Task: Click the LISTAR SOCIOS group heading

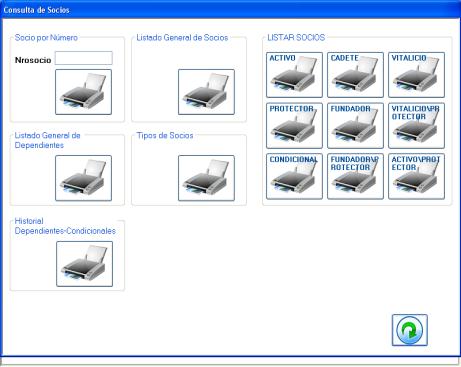Action: coord(296,38)
